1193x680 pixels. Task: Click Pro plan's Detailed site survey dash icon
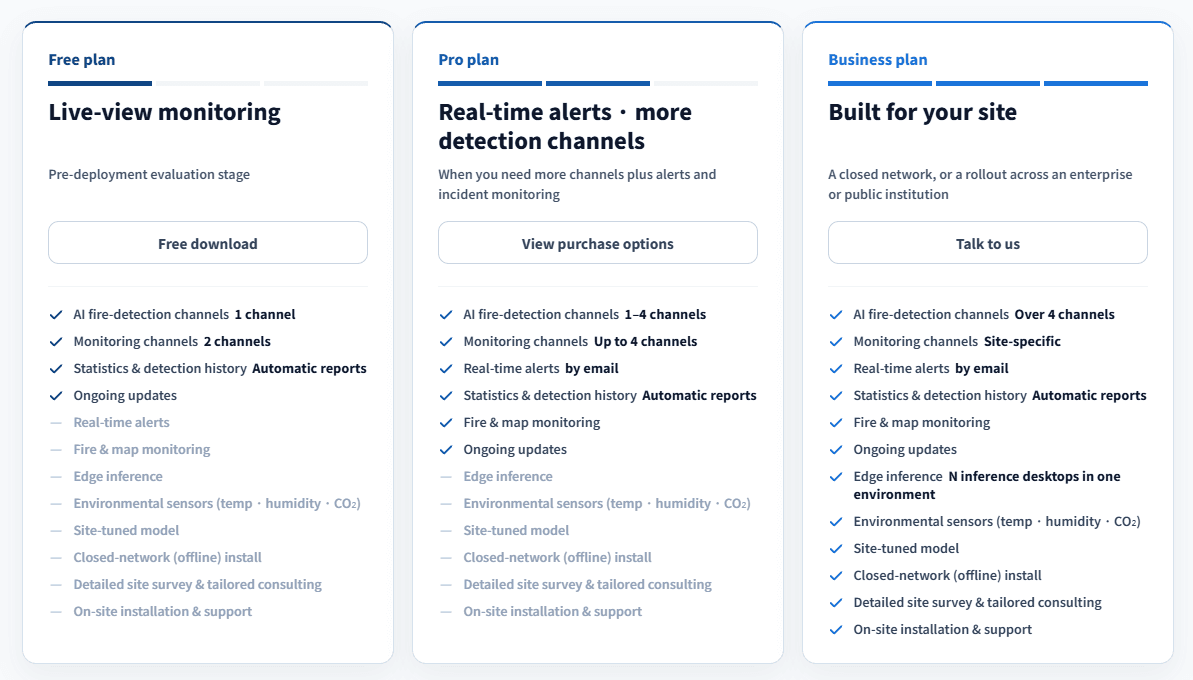[x=446, y=585]
